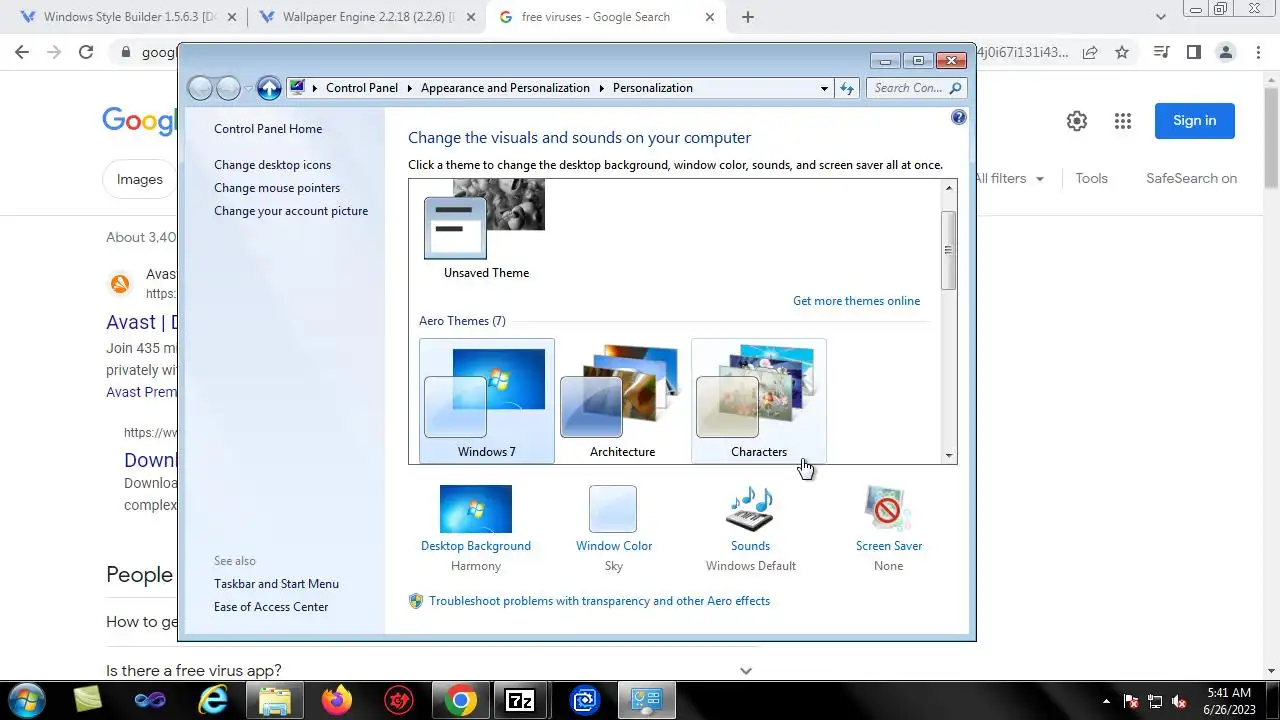1280x720 pixels.
Task: Click the refresh icon beside address bar
Action: pyautogui.click(x=847, y=88)
